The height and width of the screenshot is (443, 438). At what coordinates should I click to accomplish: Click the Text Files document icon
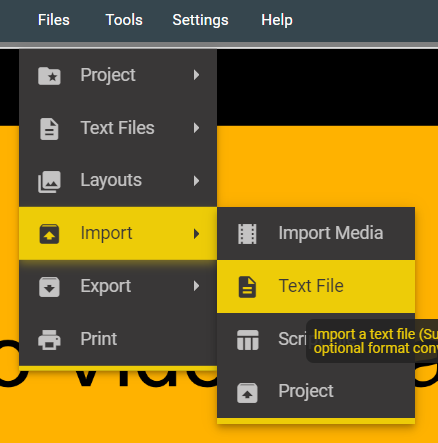click(x=49, y=129)
